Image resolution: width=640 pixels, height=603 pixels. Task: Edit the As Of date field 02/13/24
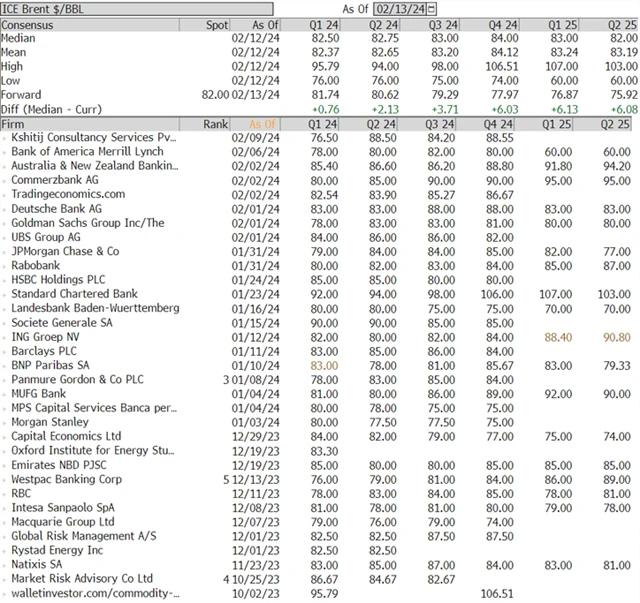tap(399, 8)
